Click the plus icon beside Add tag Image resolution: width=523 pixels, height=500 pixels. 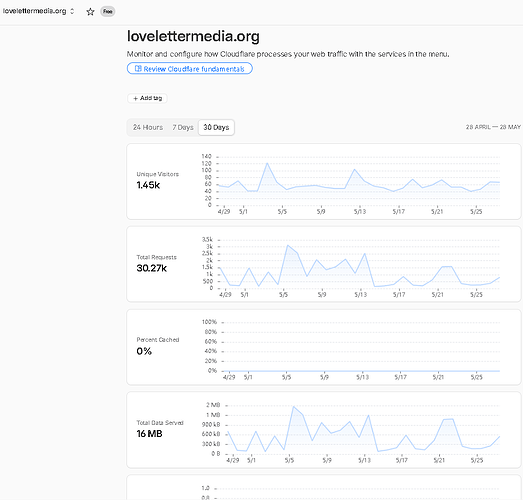[x=135, y=98]
